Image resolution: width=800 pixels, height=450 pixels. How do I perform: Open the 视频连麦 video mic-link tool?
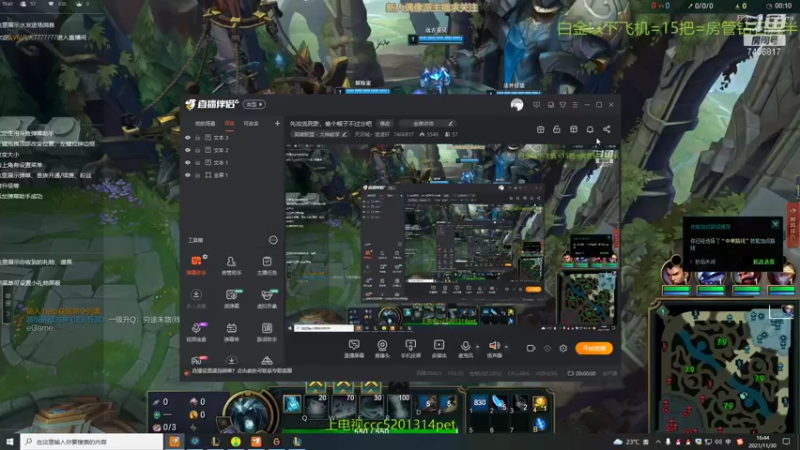click(196, 332)
